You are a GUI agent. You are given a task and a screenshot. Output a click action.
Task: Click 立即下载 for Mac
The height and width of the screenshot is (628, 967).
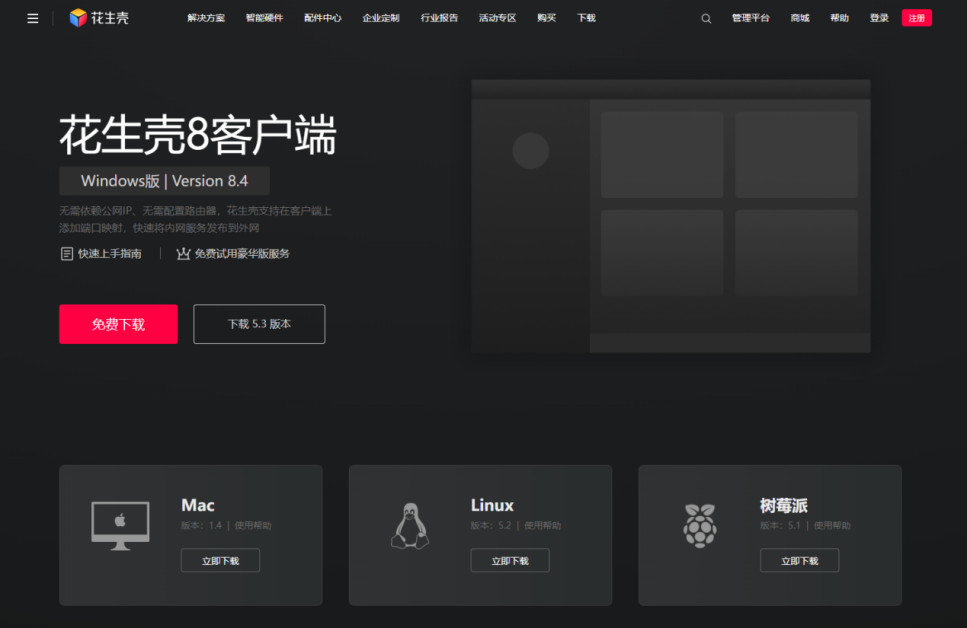(220, 560)
